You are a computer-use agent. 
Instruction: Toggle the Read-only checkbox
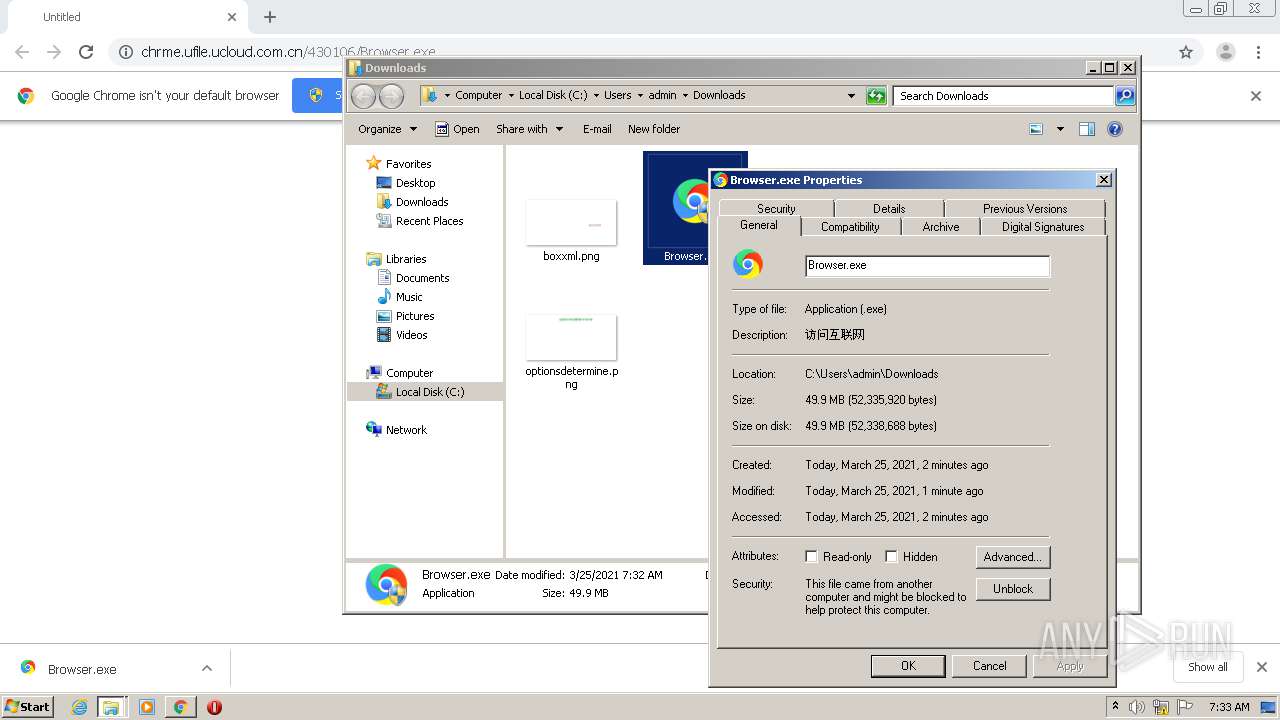pyautogui.click(x=812, y=557)
